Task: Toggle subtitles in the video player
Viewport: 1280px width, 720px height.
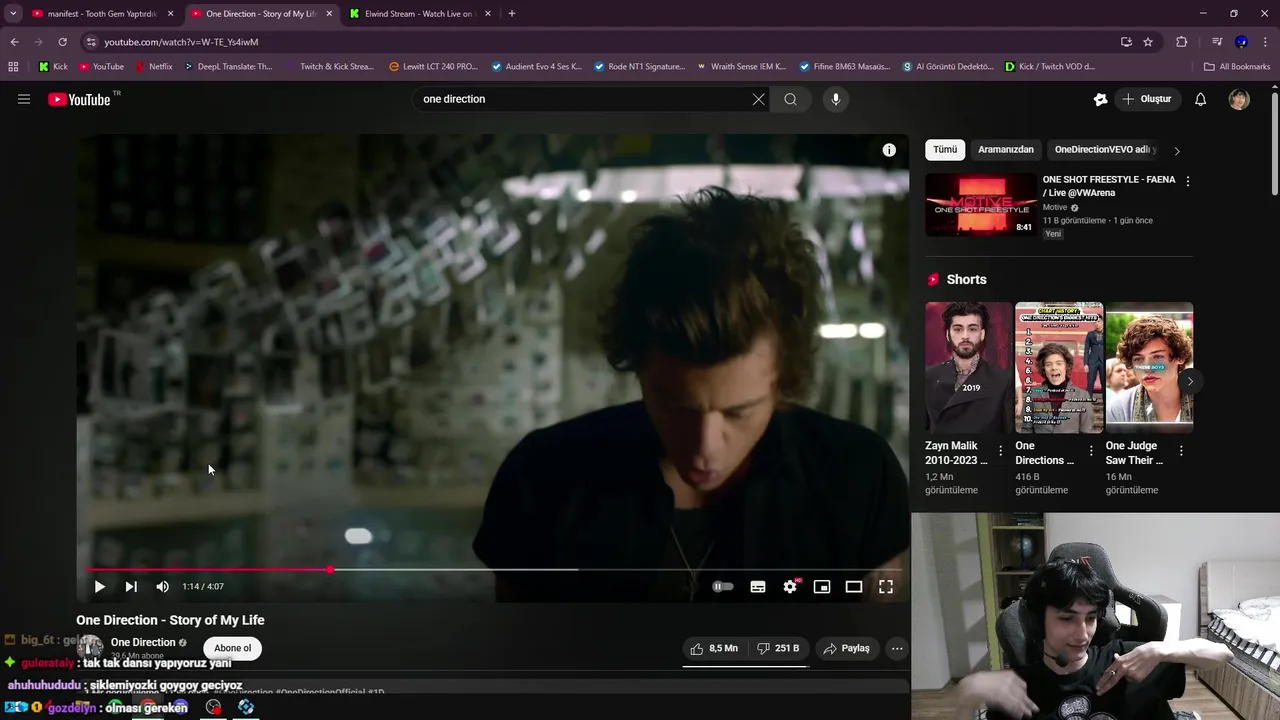Action: (x=758, y=587)
